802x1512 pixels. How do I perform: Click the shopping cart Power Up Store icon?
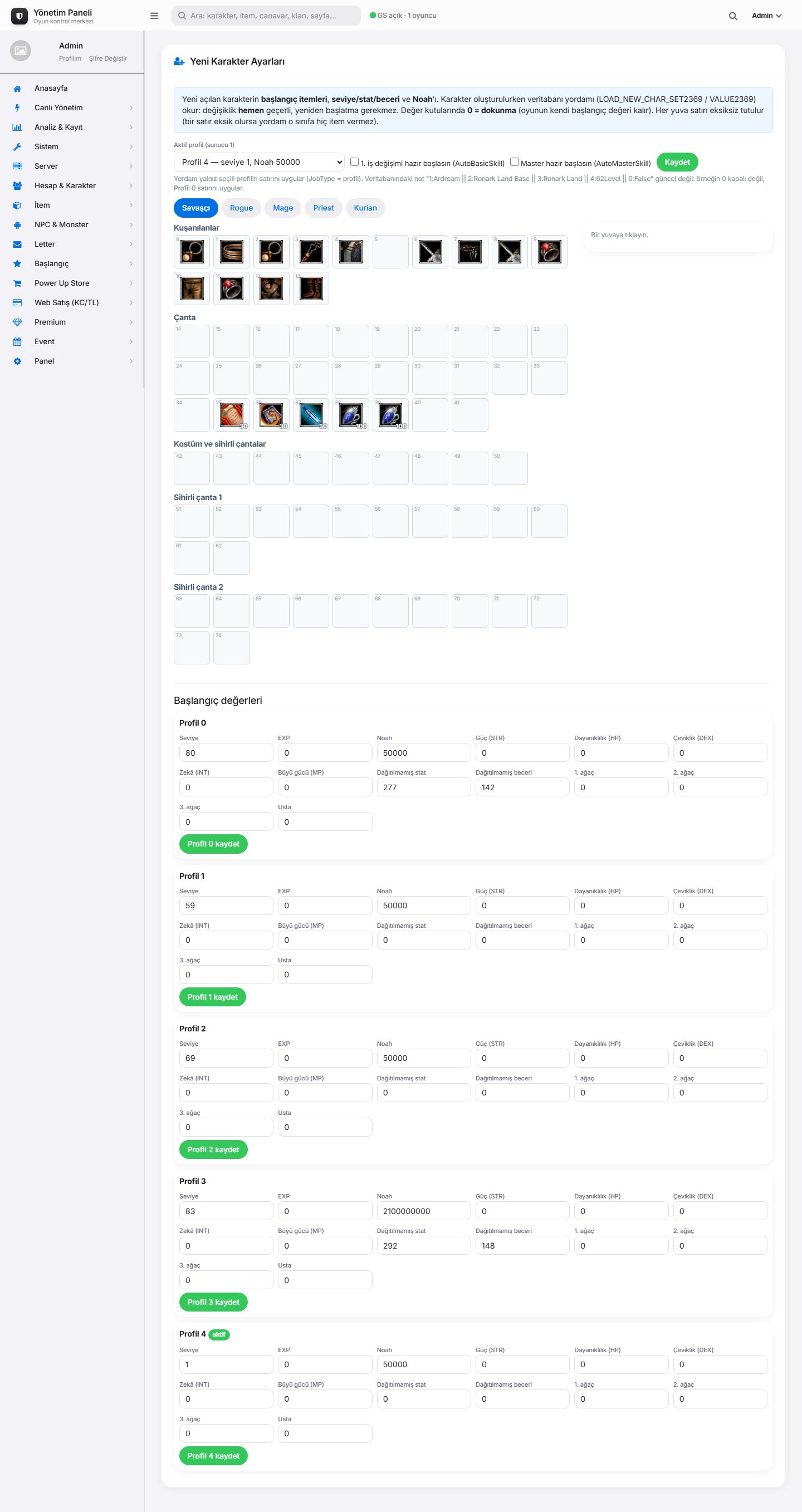tap(17, 283)
